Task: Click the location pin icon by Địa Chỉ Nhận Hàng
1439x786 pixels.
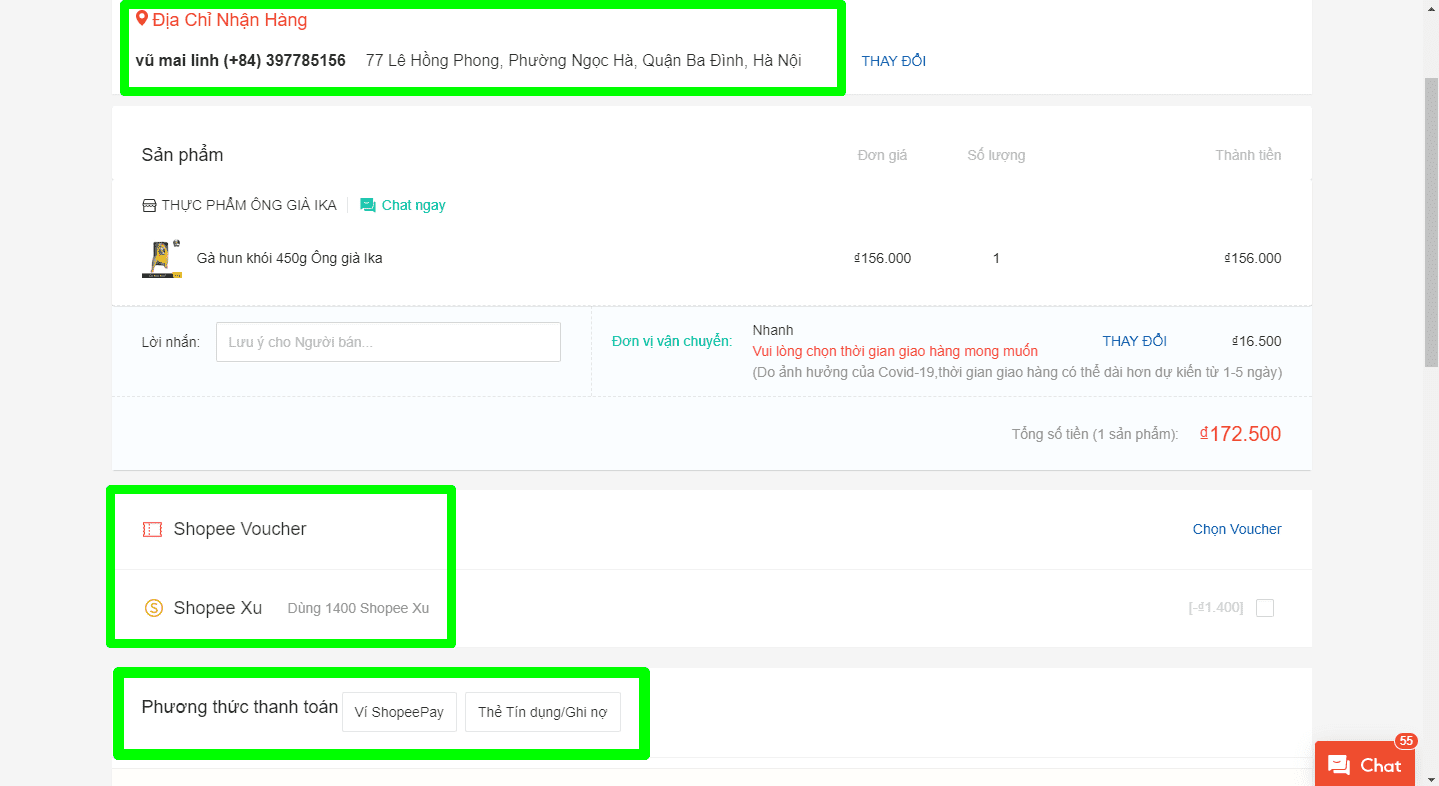Action: pos(142,19)
